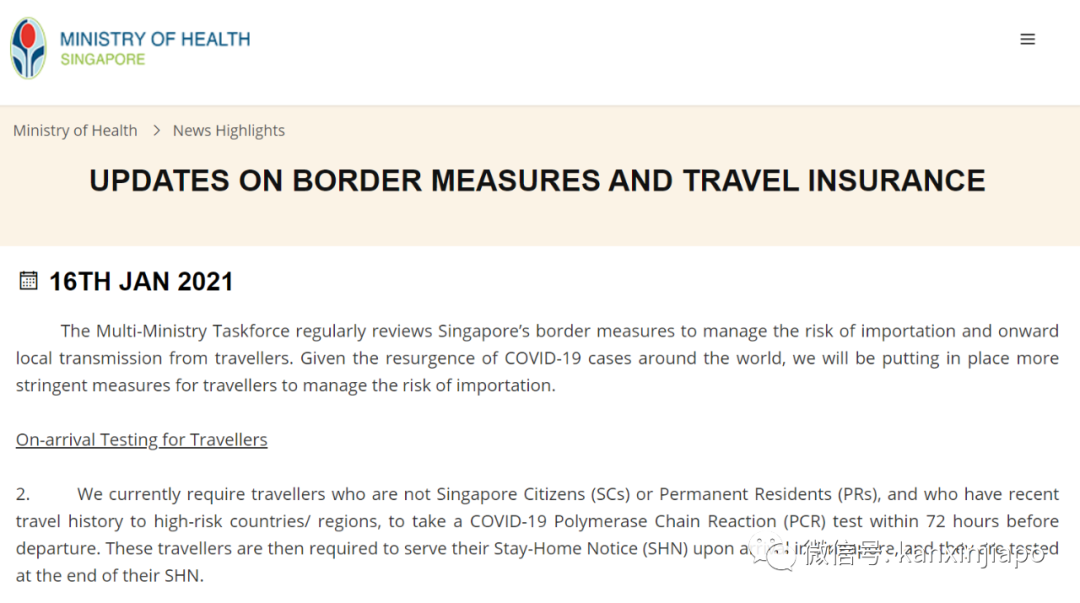The height and width of the screenshot is (603, 1080).
Task: Click the breadcrumb chevron separator
Action: tap(157, 130)
